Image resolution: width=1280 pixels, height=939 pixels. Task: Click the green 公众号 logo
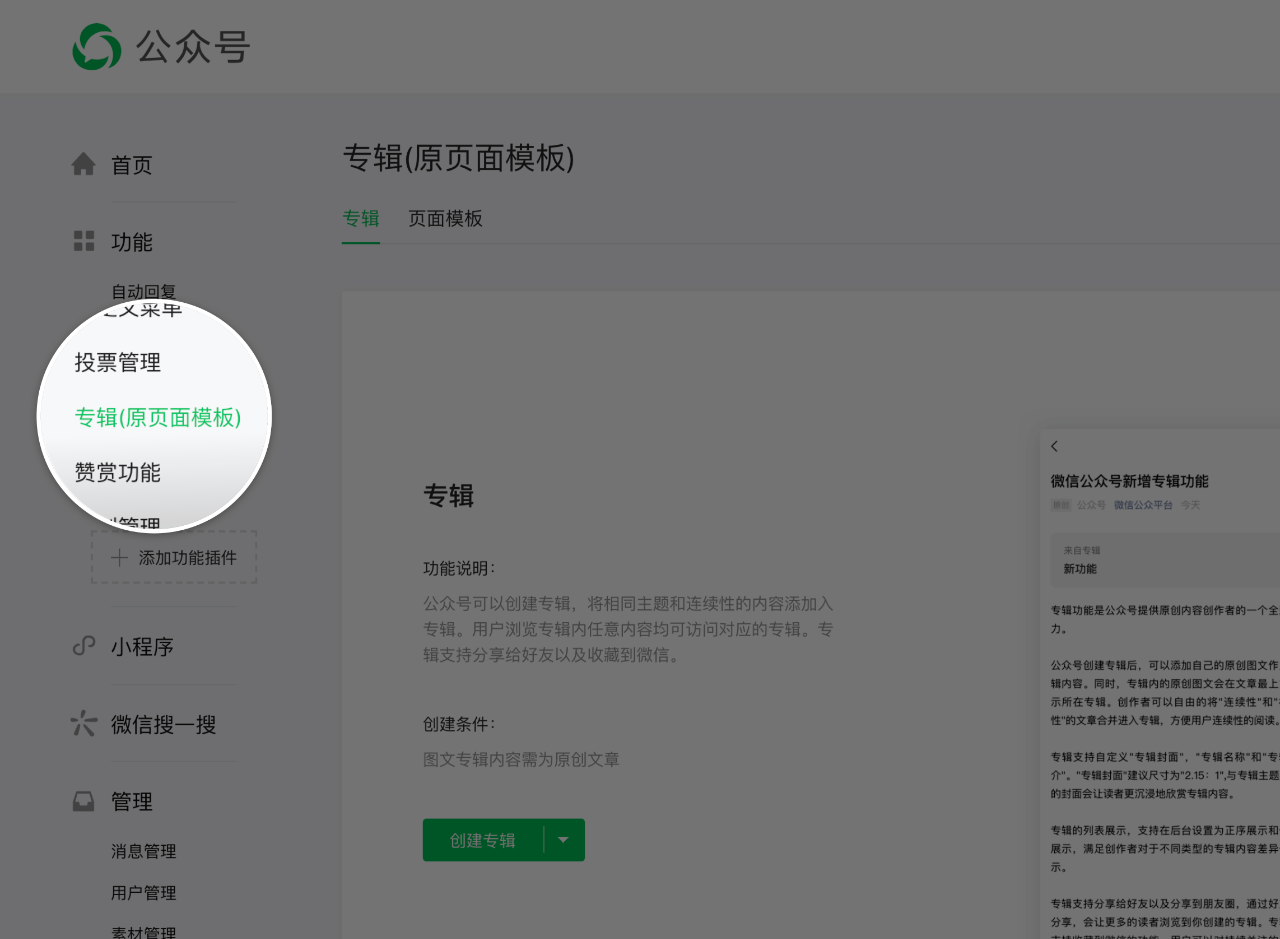93,46
